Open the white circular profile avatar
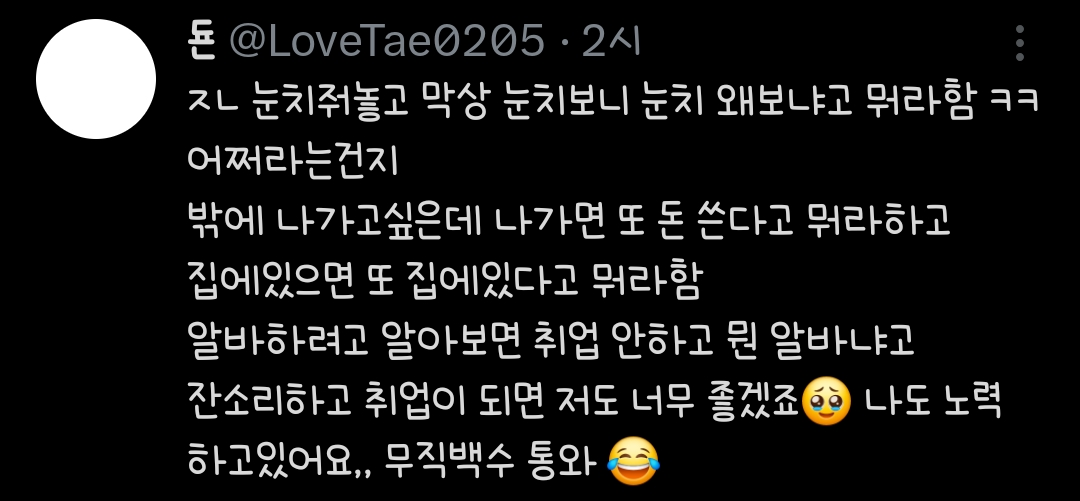 [x=96, y=79]
